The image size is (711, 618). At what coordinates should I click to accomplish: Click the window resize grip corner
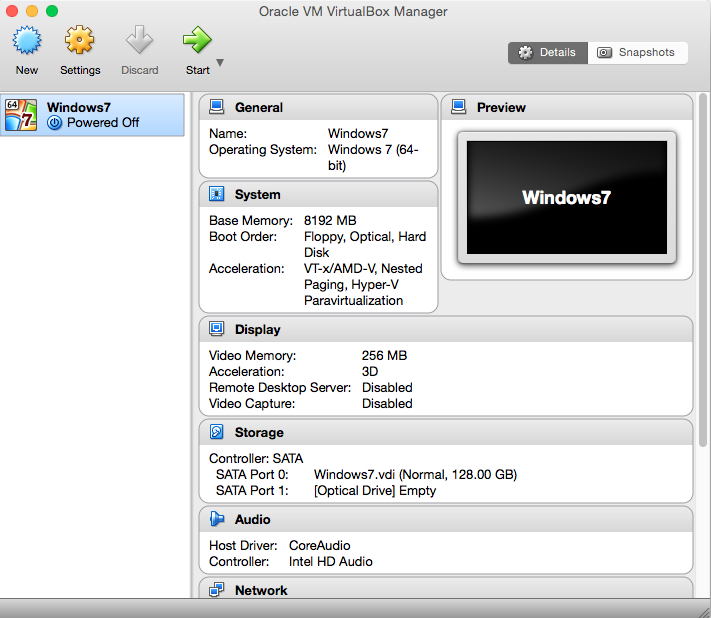point(703,612)
